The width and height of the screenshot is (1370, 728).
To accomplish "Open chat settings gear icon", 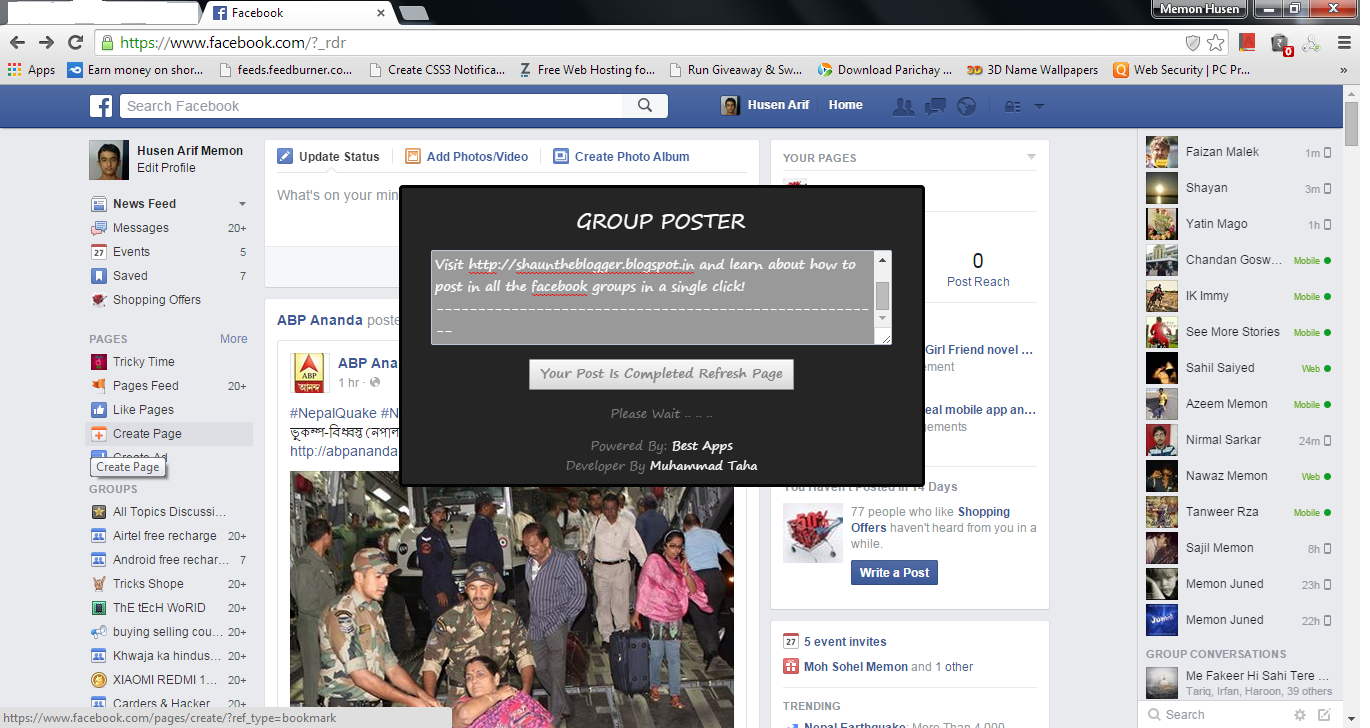I will coord(1300,715).
